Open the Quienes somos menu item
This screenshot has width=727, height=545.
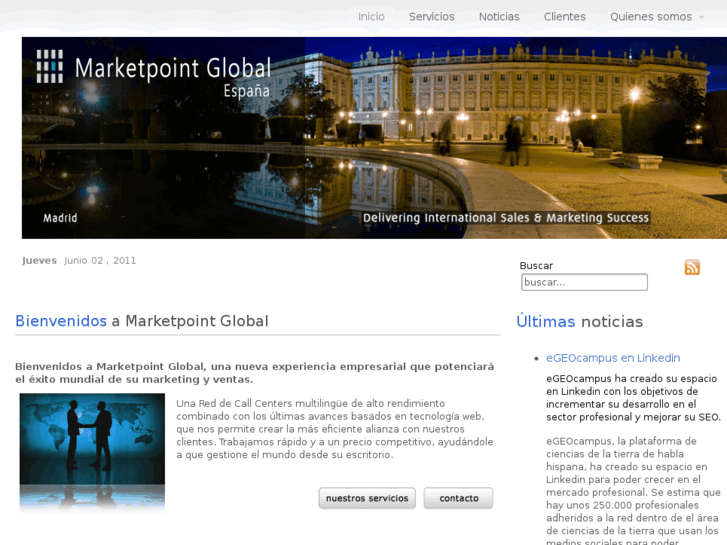pos(651,17)
